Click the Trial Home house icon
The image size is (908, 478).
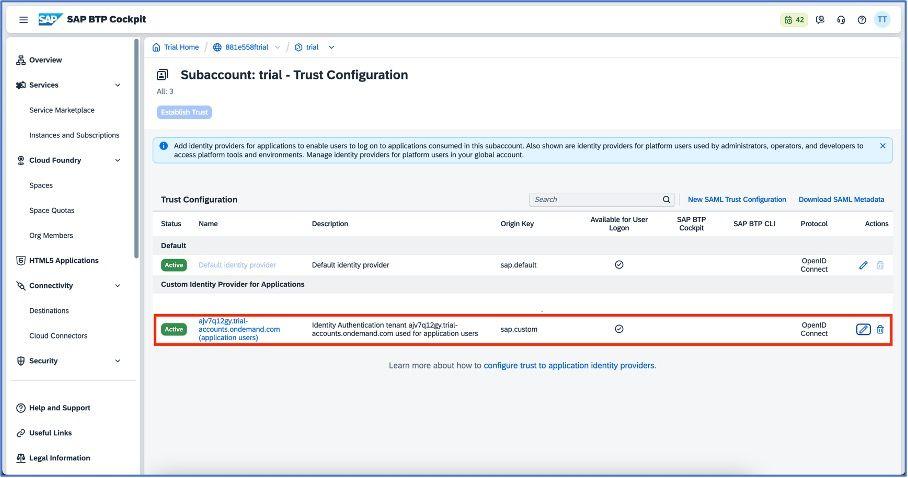click(156, 48)
